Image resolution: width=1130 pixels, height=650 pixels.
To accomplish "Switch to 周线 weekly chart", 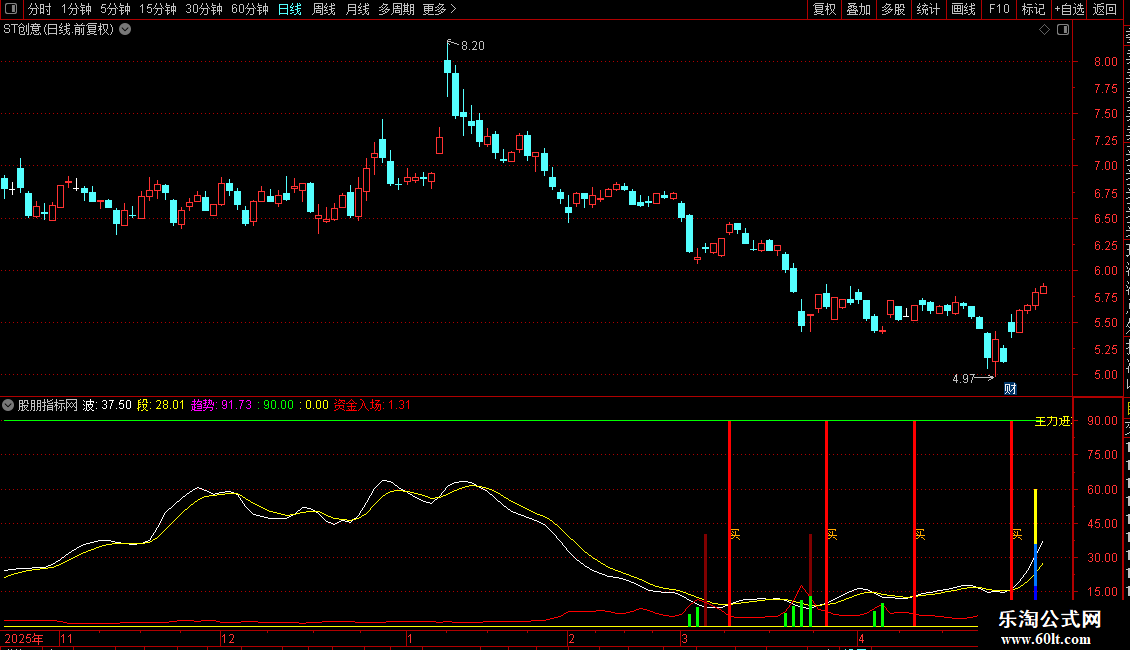I will (324, 9).
